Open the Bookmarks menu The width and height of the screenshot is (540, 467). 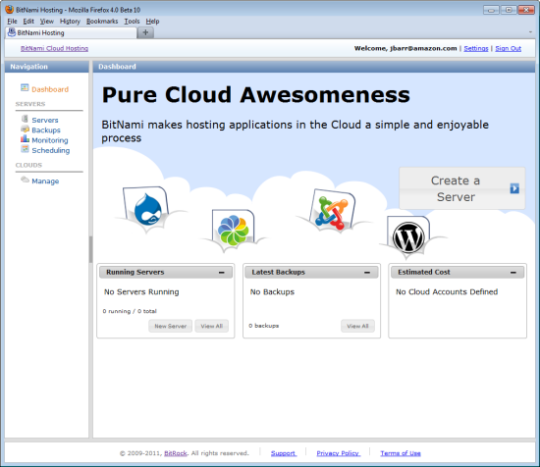[102, 21]
